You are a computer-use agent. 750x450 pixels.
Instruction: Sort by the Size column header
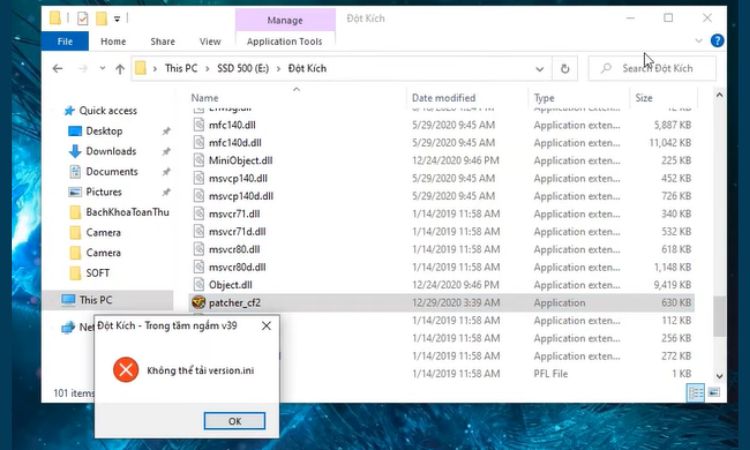[x=644, y=98]
